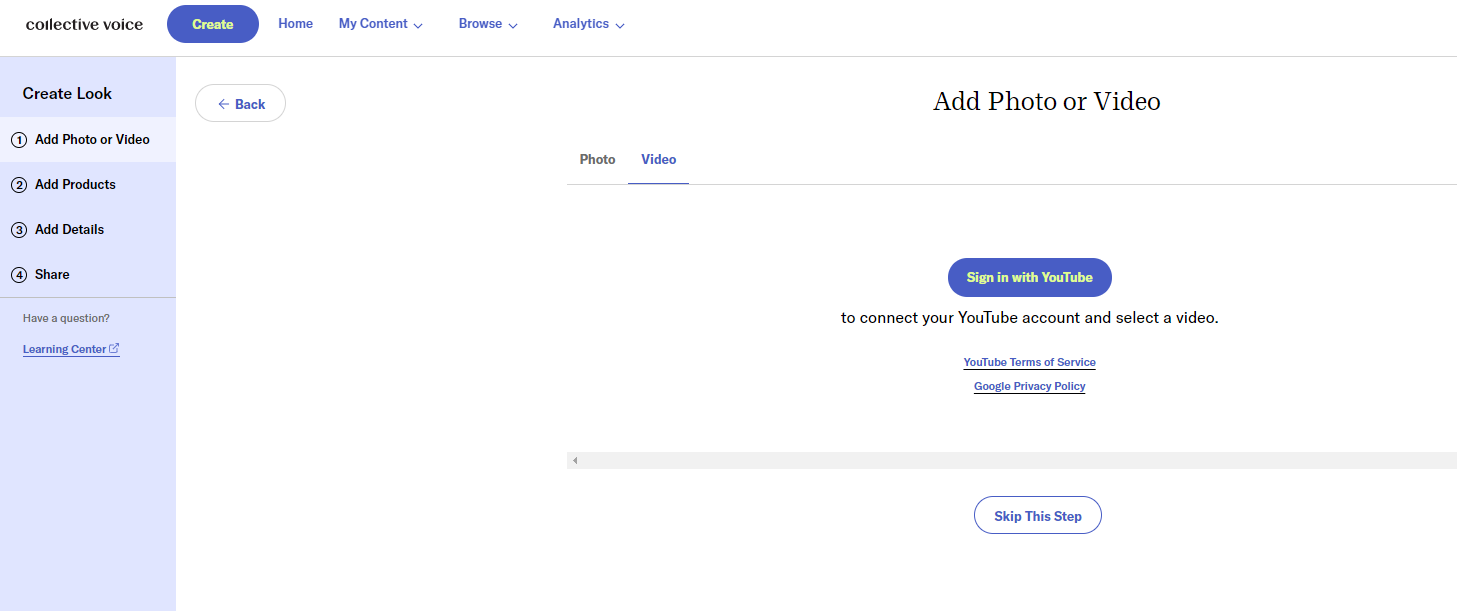Click the step 2 circled number icon

pyautogui.click(x=19, y=185)
